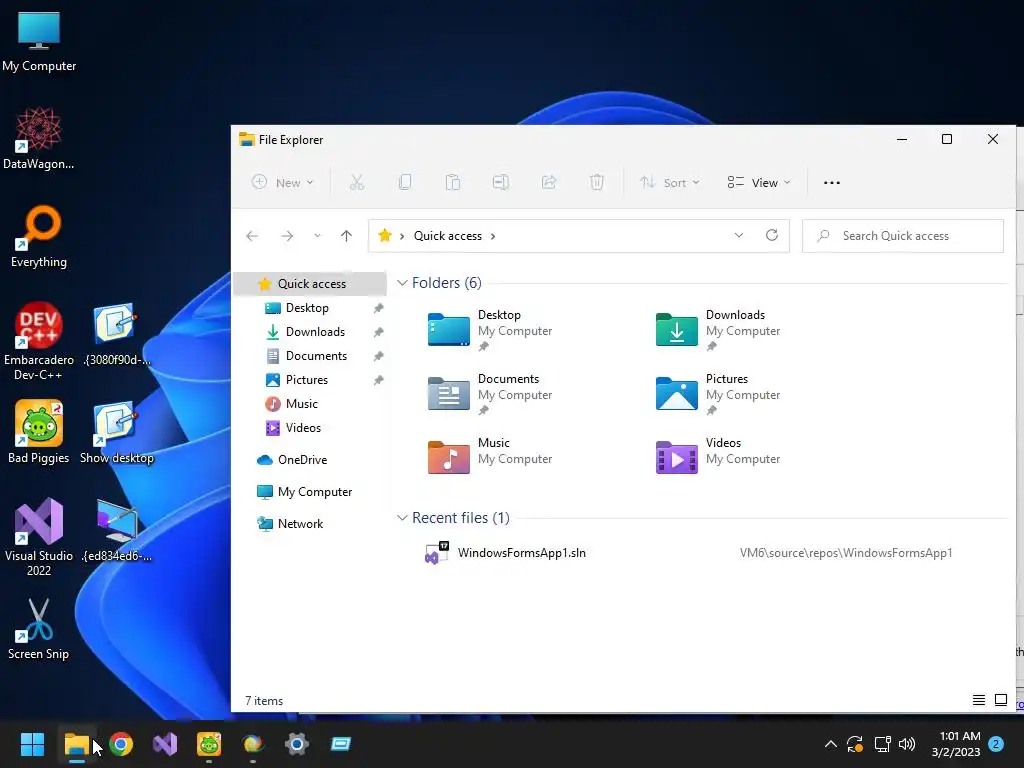The width and height of the screenshot is (1024, 768).
Task: Unpin Pictures via its pin icon in sidebar
Action: 378,380
